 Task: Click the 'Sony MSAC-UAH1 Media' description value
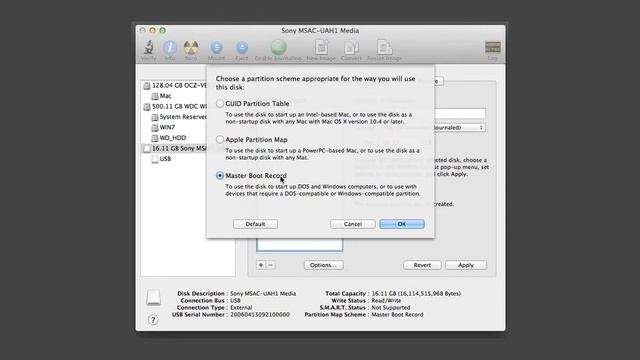[263, 293]
